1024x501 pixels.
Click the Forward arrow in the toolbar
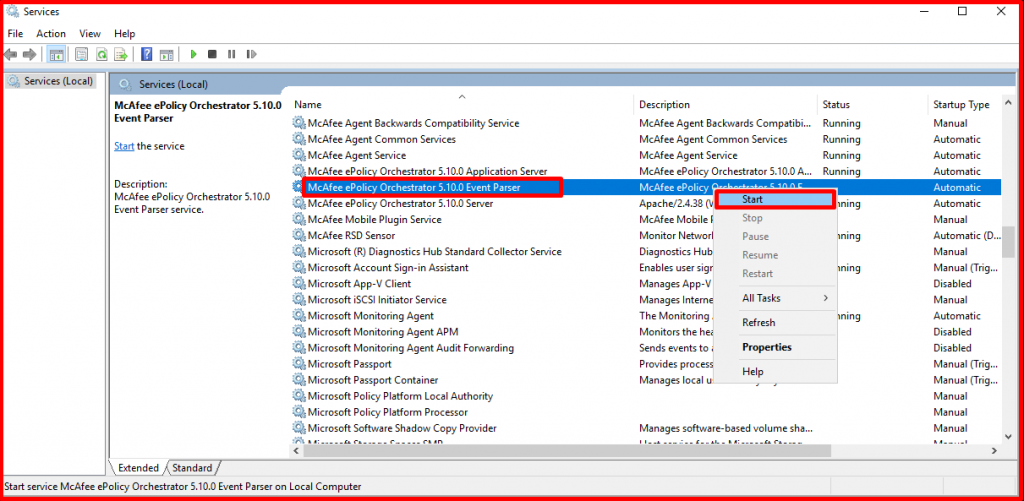29,54
